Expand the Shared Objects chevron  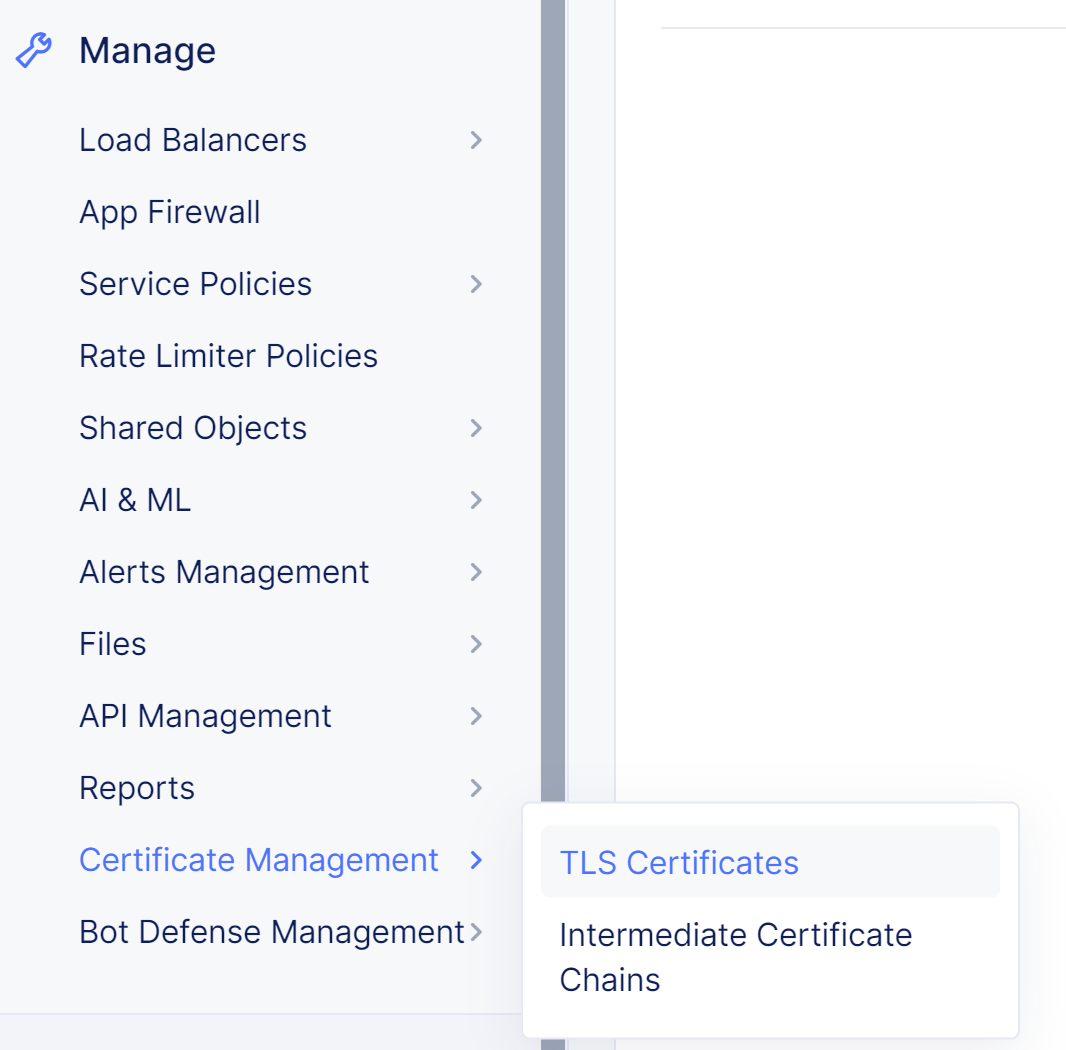(x=476, y=428)
